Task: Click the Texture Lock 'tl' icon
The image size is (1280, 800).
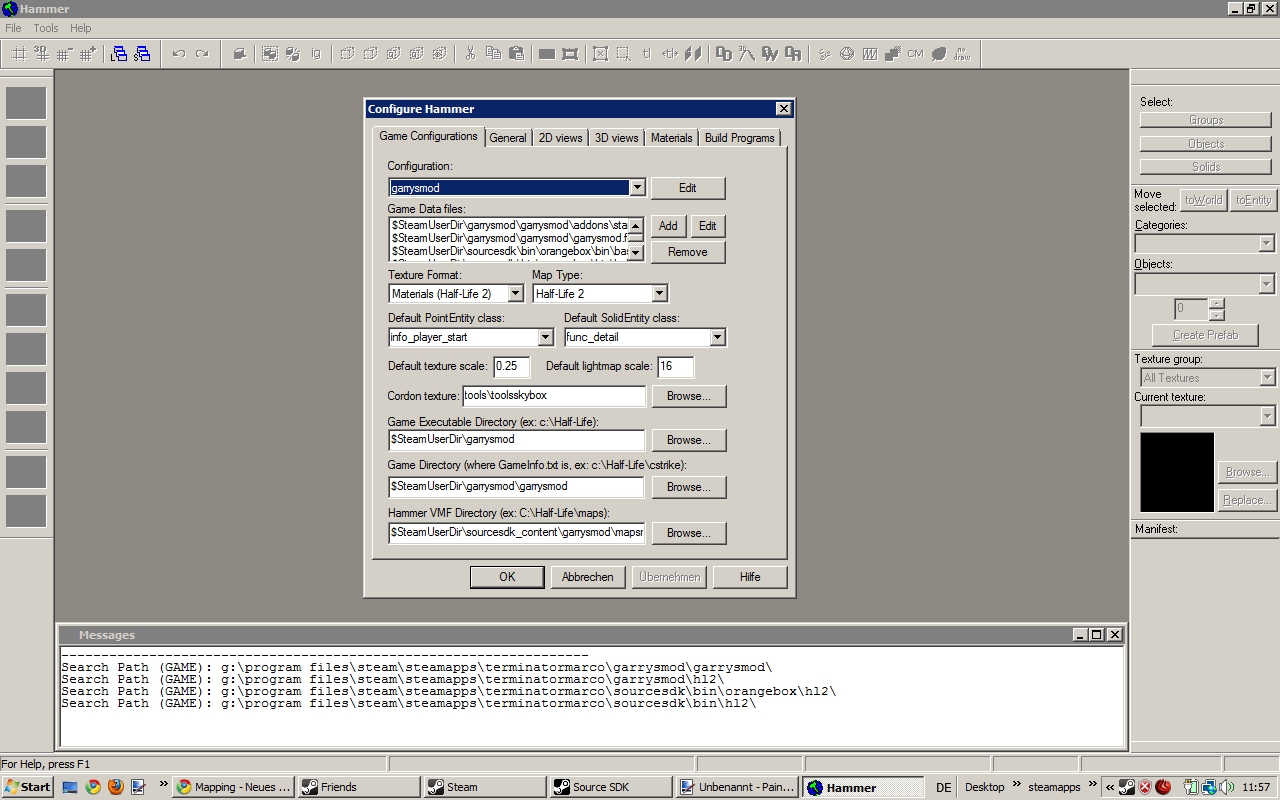Action: tap(646, 54)
